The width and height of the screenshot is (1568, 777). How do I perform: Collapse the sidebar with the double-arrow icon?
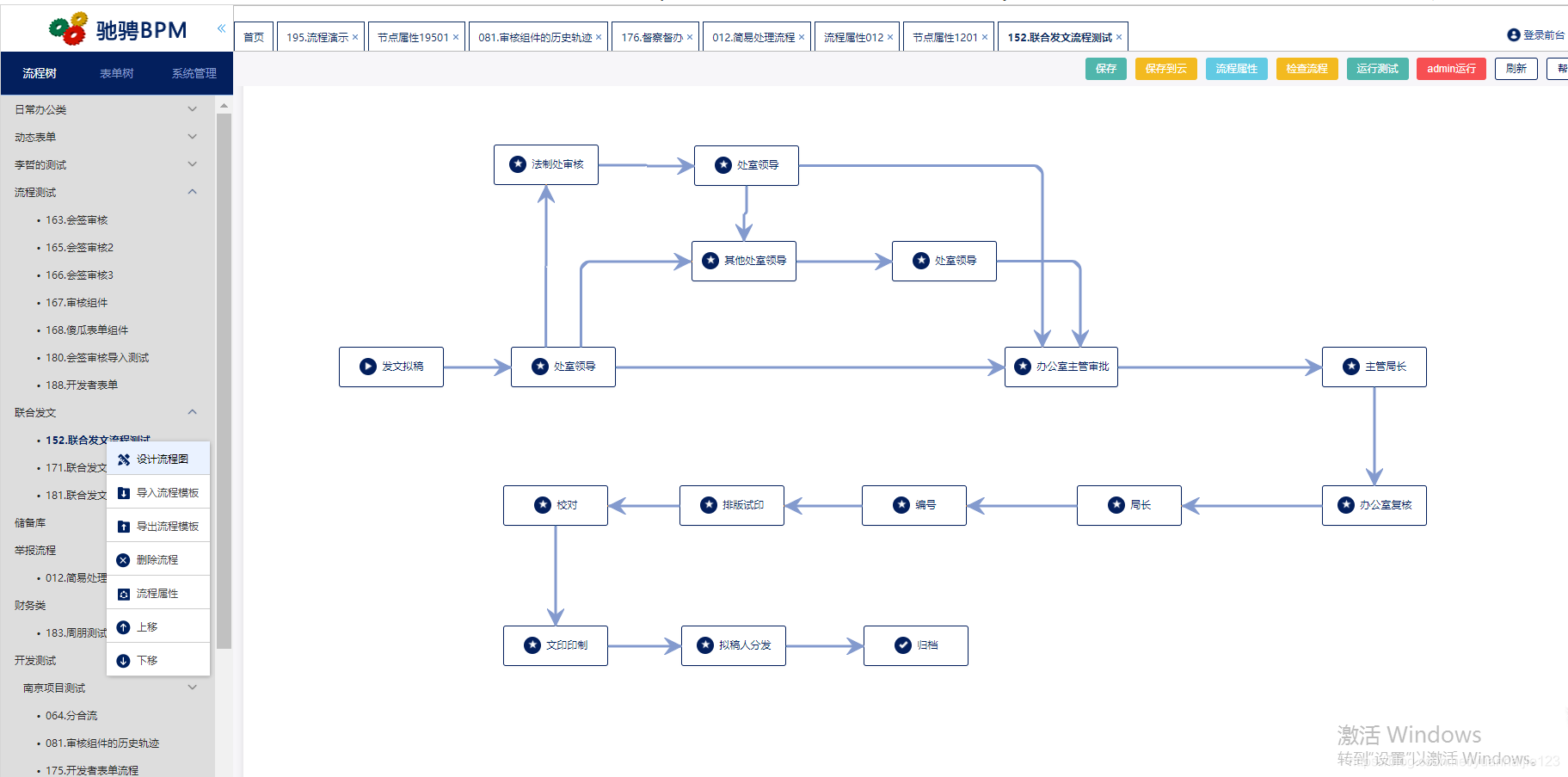pyautogui.click(x=221, y=28)
